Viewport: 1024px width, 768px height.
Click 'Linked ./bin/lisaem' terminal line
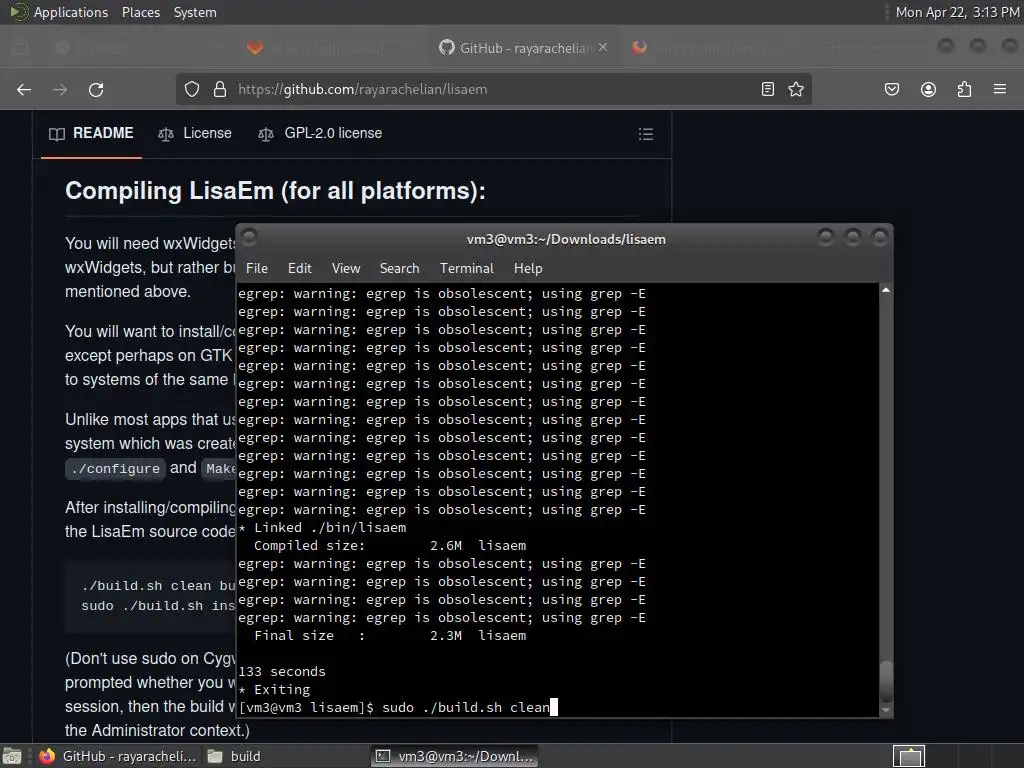click(323, 528)
